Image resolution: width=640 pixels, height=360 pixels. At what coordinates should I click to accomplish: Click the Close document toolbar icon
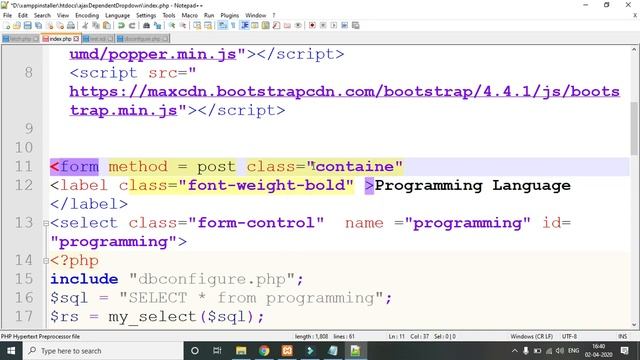click(x=49, y=25)
